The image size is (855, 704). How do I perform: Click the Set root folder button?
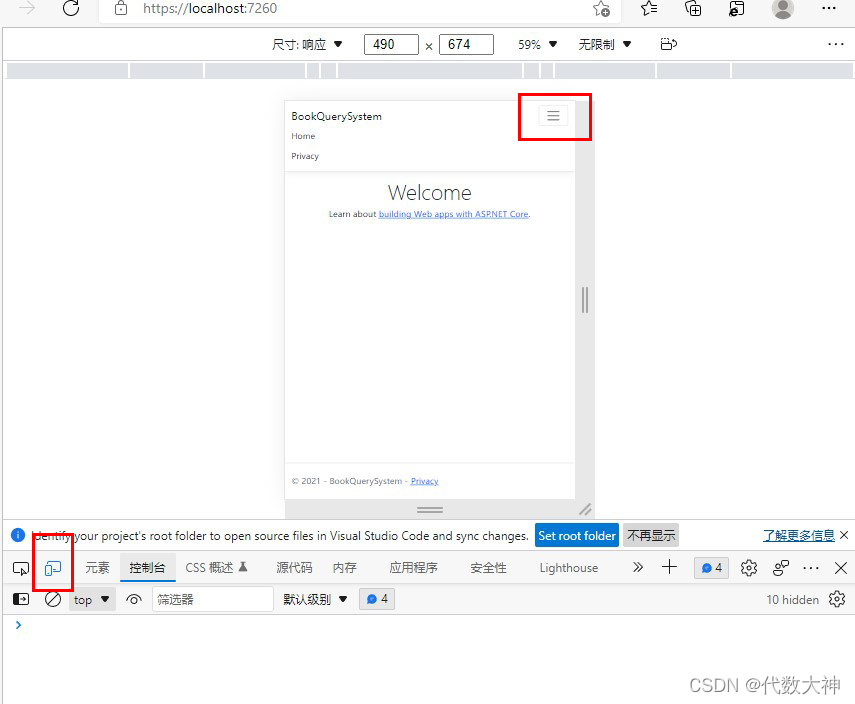(577, 535)
